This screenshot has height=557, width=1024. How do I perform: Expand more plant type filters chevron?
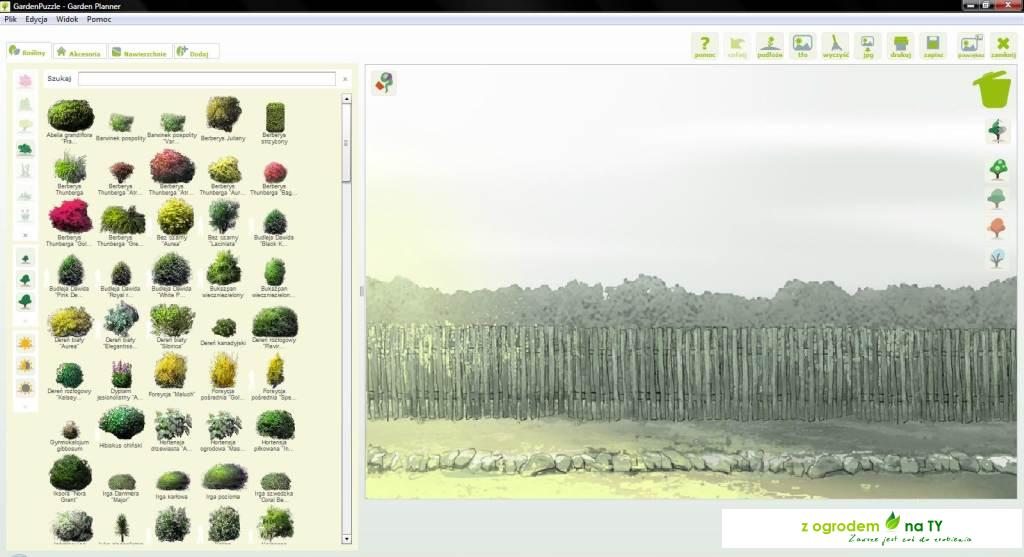(25, 235)
